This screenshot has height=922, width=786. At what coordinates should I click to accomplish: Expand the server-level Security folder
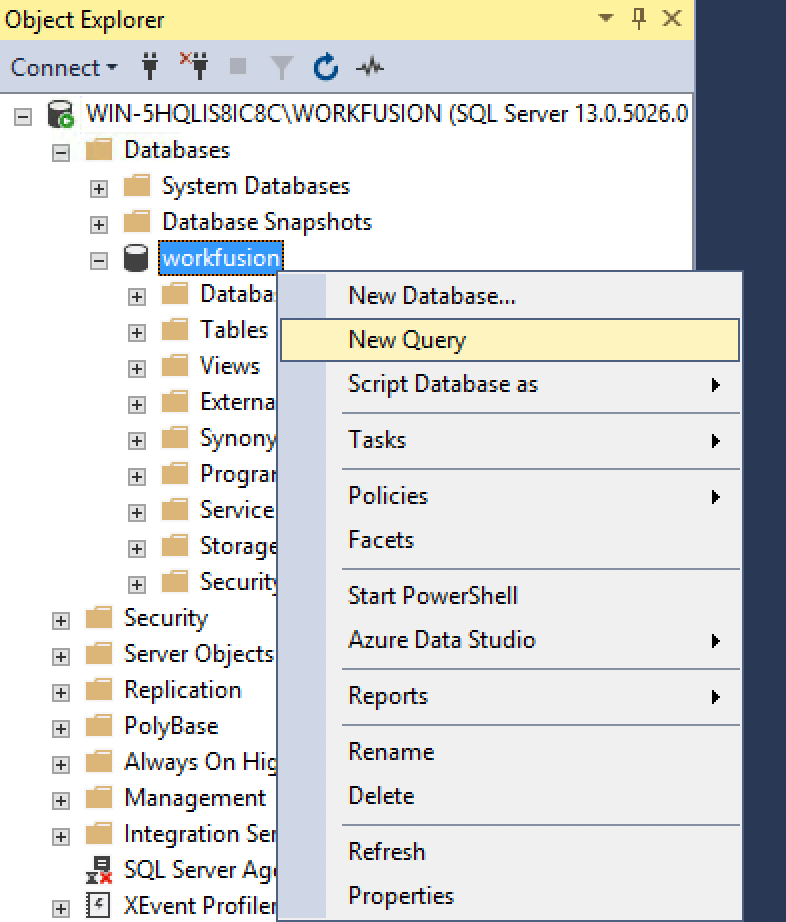[x=61, y=620]
